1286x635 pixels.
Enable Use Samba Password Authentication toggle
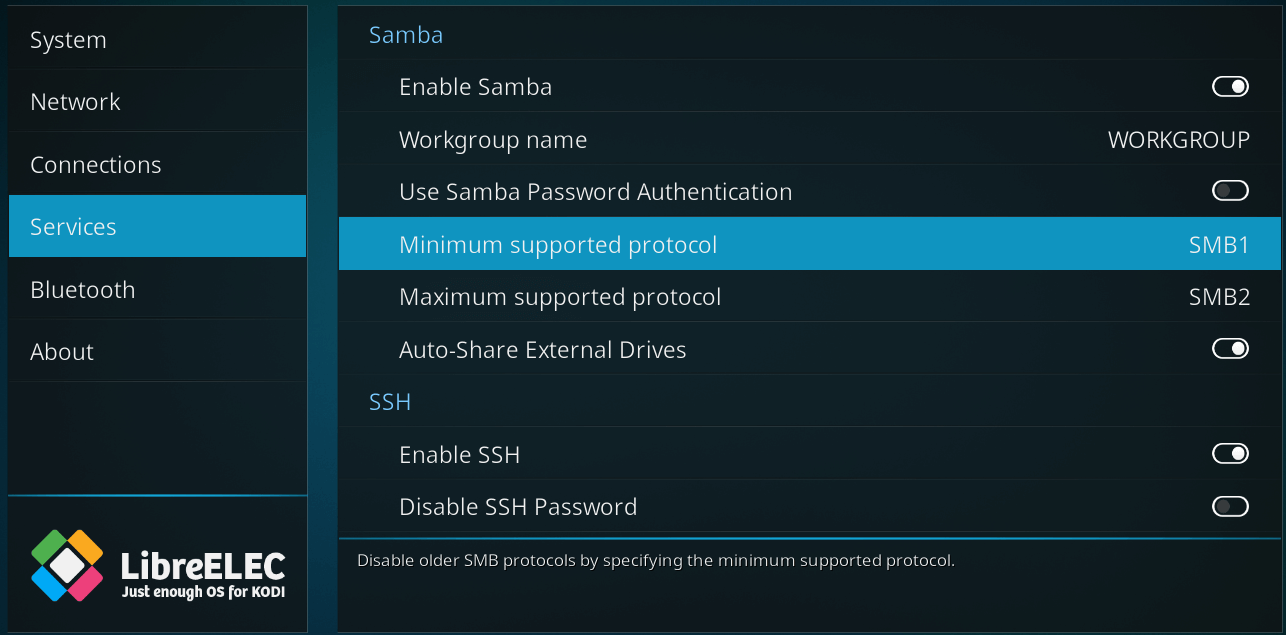pyautogui.click(x=1230, y=191)
